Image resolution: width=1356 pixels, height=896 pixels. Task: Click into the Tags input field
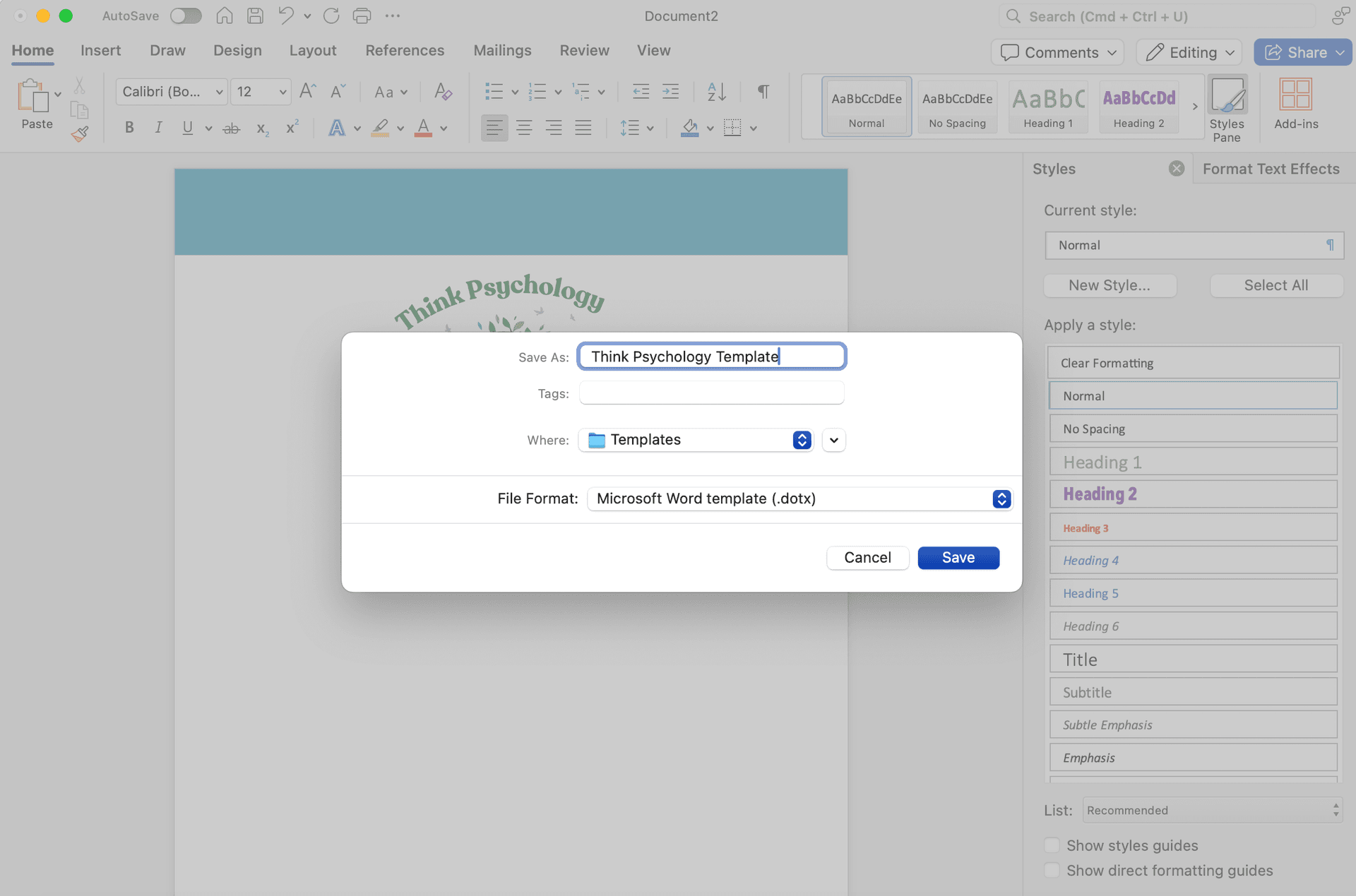[711, 393]
